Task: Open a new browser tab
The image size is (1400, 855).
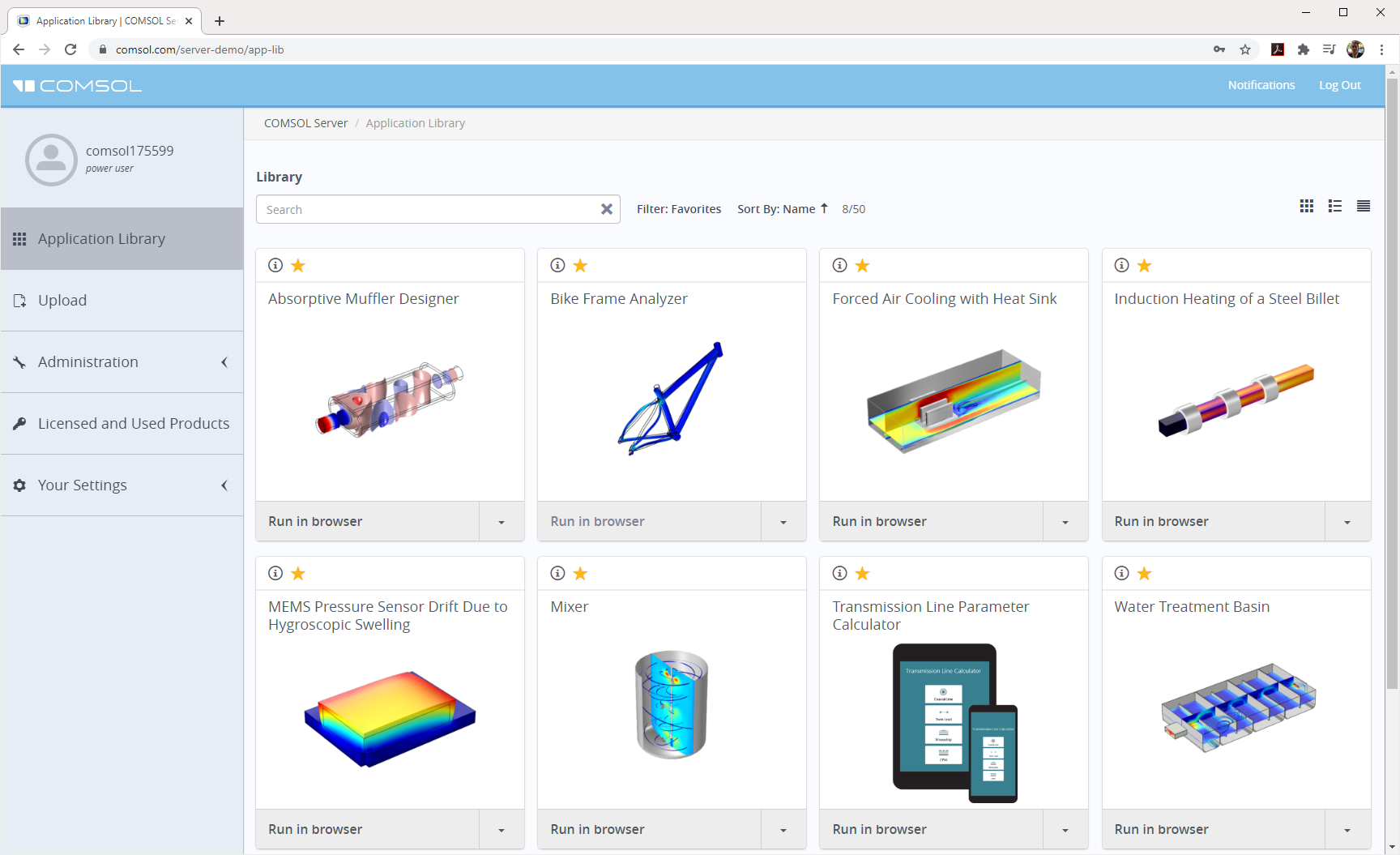Action: (220, 21)
